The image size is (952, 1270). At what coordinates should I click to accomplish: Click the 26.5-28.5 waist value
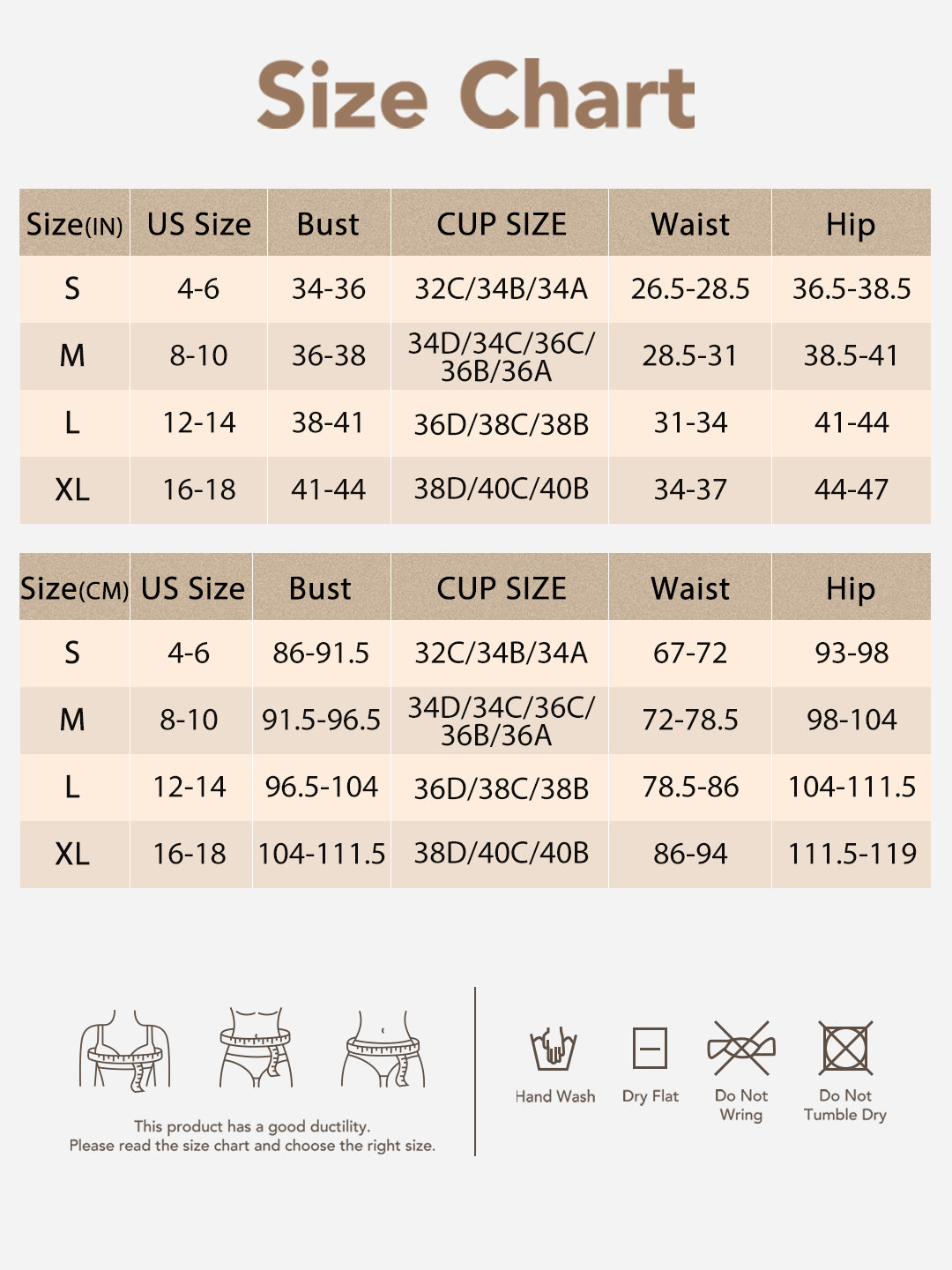click(x=690, y=288)
